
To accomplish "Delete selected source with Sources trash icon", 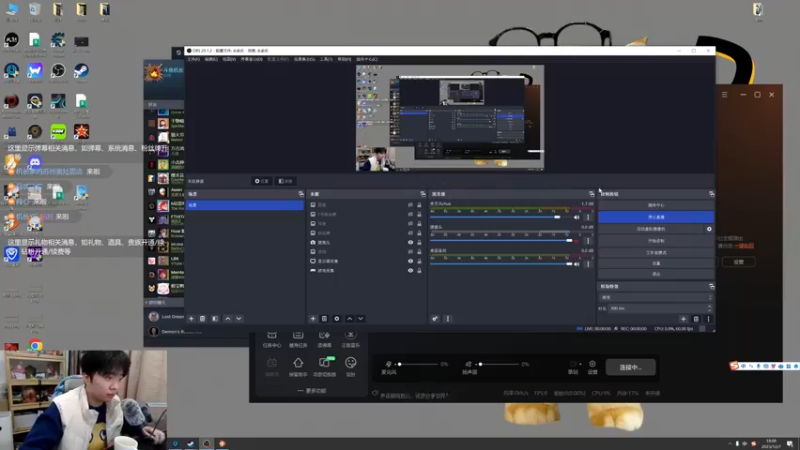I will 324,319.
